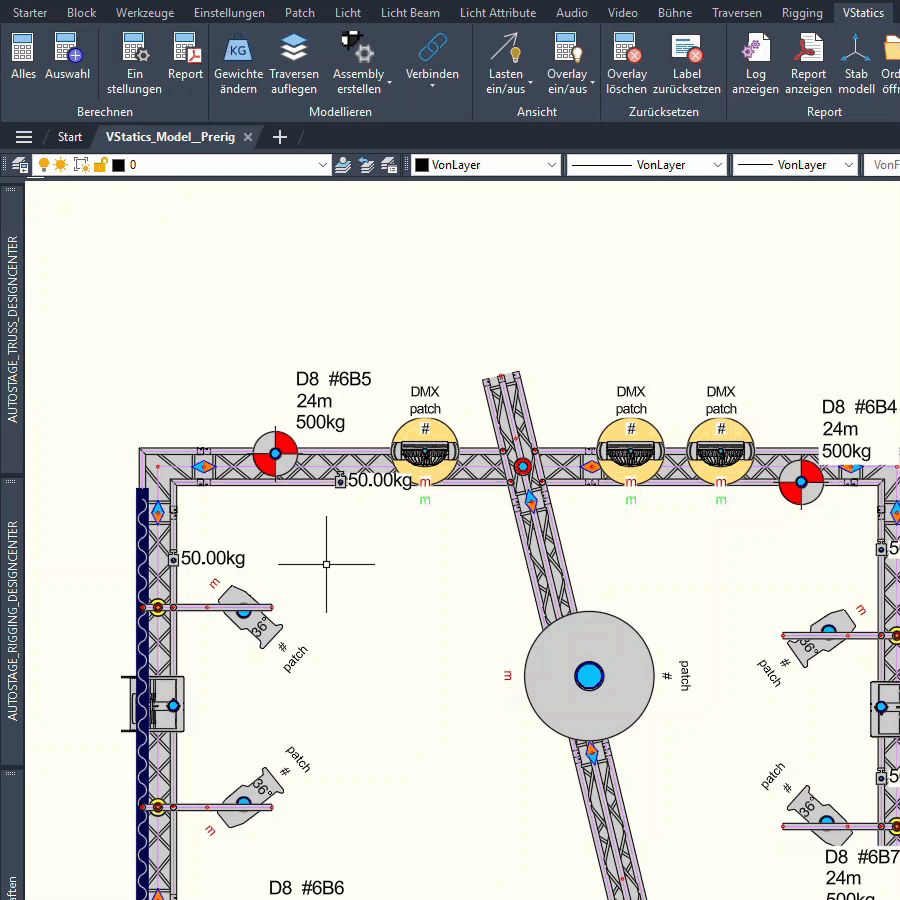Click Overlay löschen icon
This screenshot has height=900, width=900.
[627, 47]
